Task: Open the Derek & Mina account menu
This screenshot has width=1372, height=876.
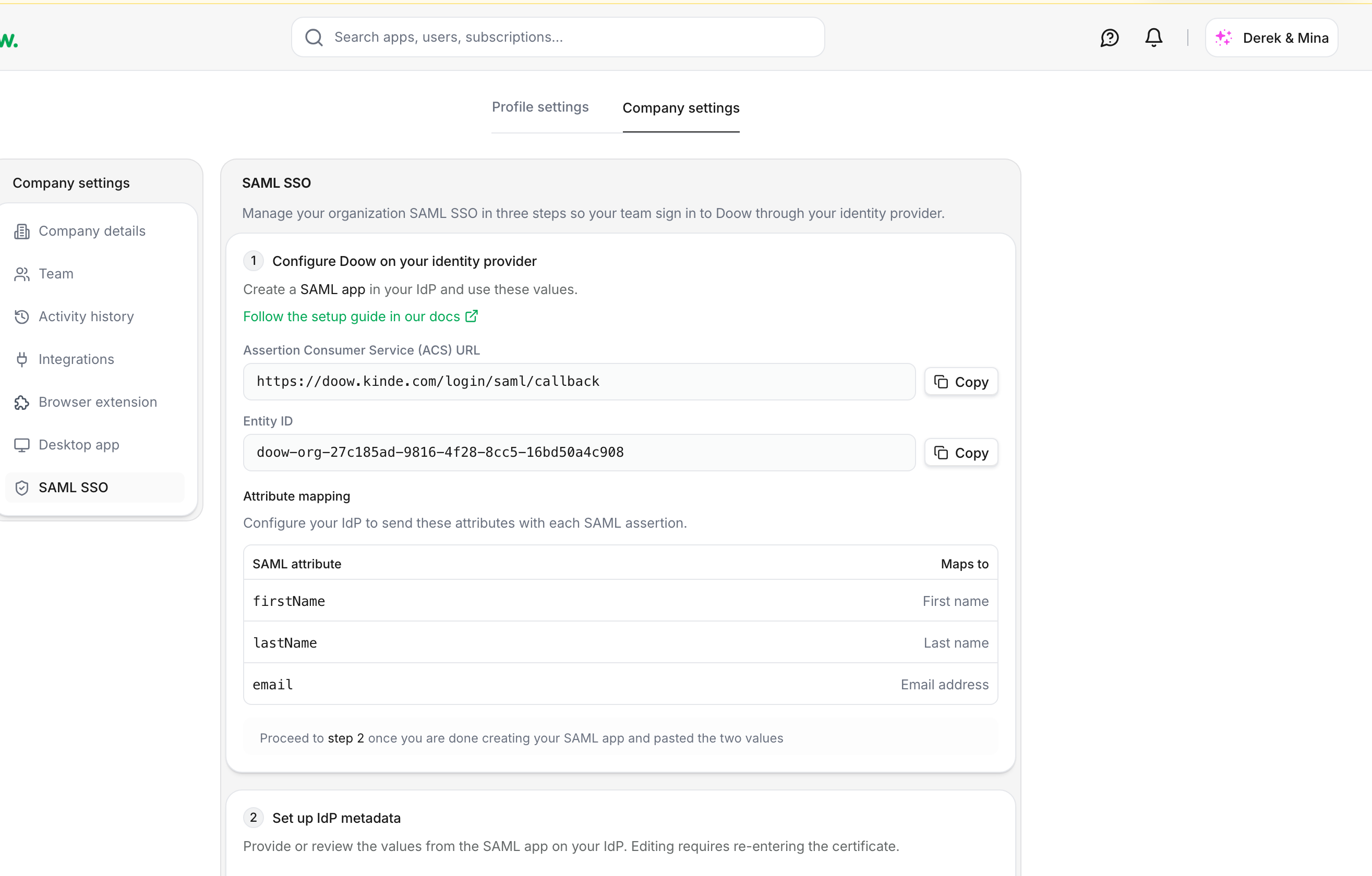Action: tap(1271, 38)
